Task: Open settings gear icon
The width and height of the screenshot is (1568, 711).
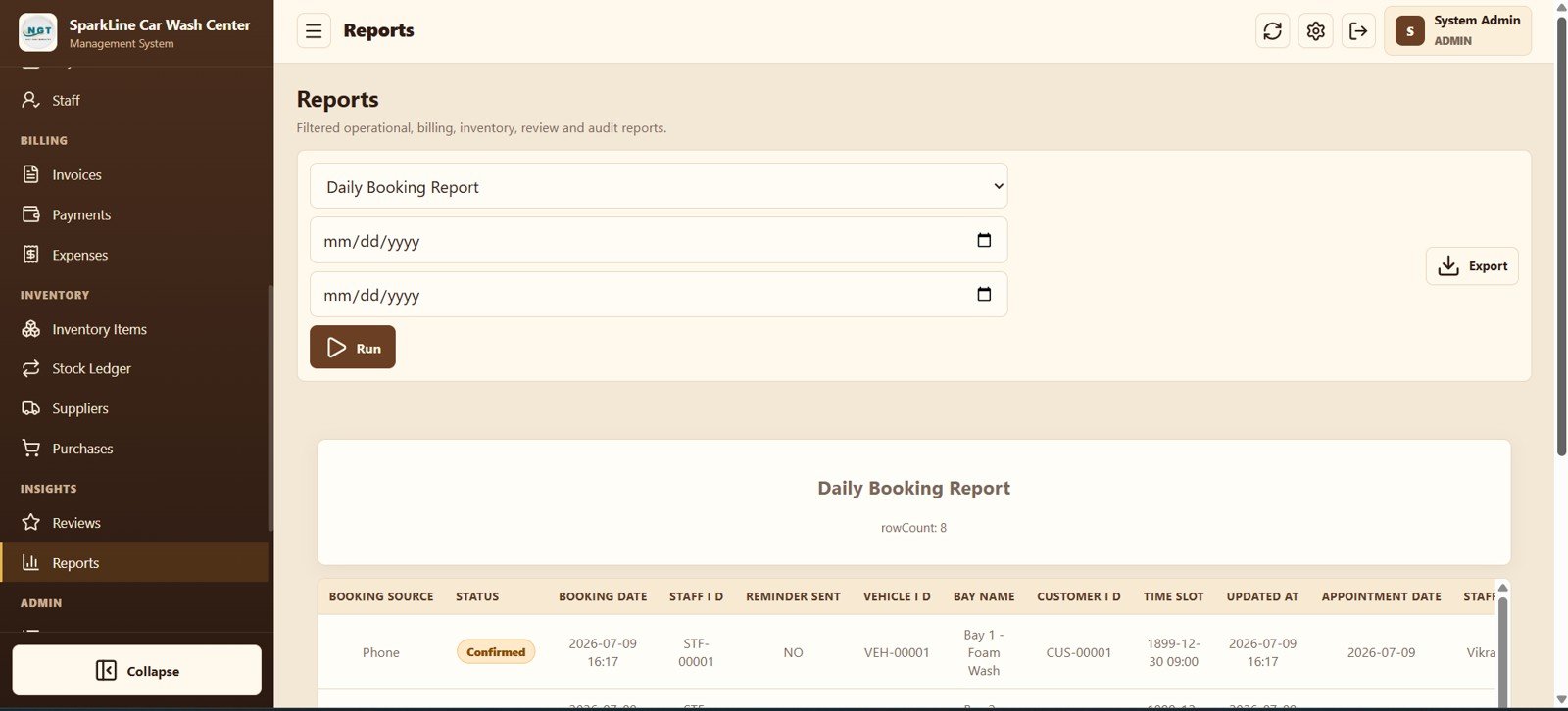Action: coord(1315,31)
